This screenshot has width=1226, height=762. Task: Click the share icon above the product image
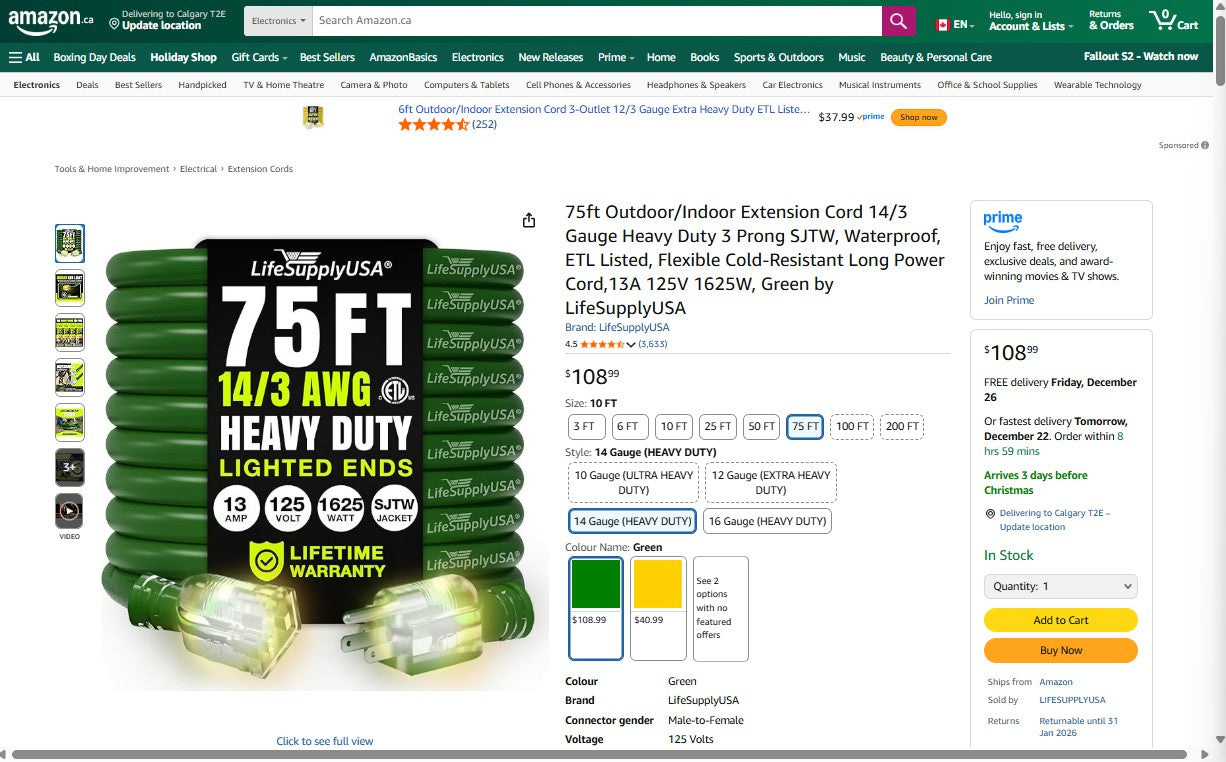coord(528,219)
